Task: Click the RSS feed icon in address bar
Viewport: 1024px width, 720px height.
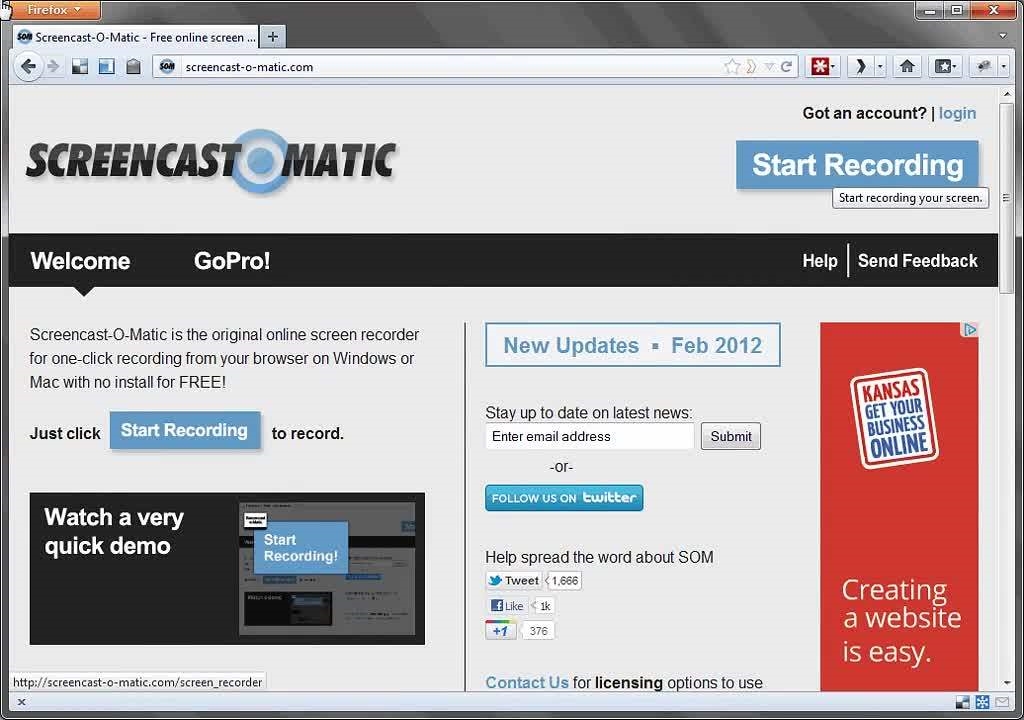Action: coord(751,66)
